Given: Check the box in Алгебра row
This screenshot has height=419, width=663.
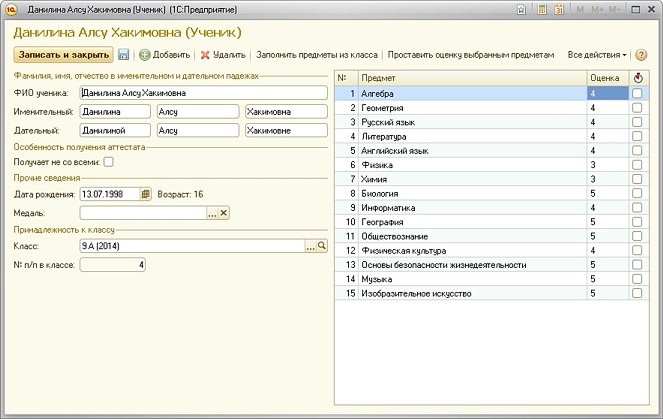Looking at the screenshot, I should 637,93.
